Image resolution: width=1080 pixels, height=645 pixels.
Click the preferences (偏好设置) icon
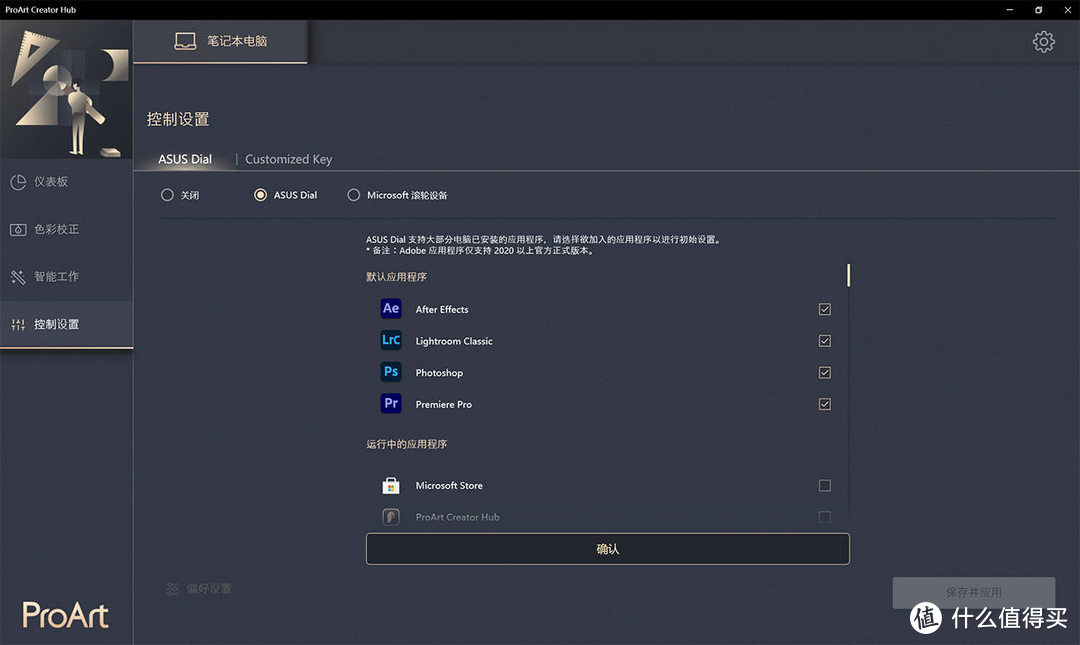point(172,588)
